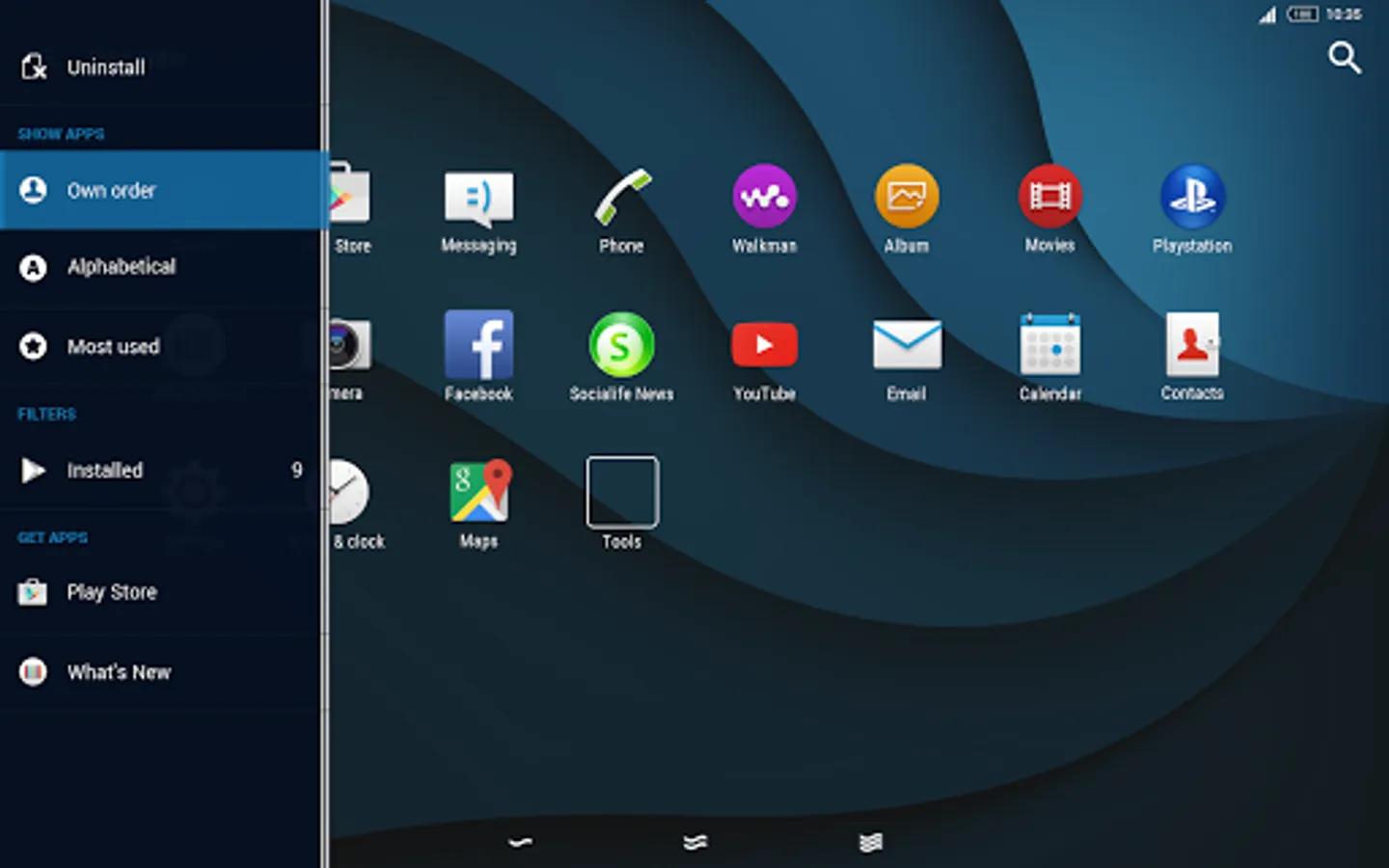The image size is (1389, 868).
Task: Open the partially hidden clock app
Action: click(356, 504)
